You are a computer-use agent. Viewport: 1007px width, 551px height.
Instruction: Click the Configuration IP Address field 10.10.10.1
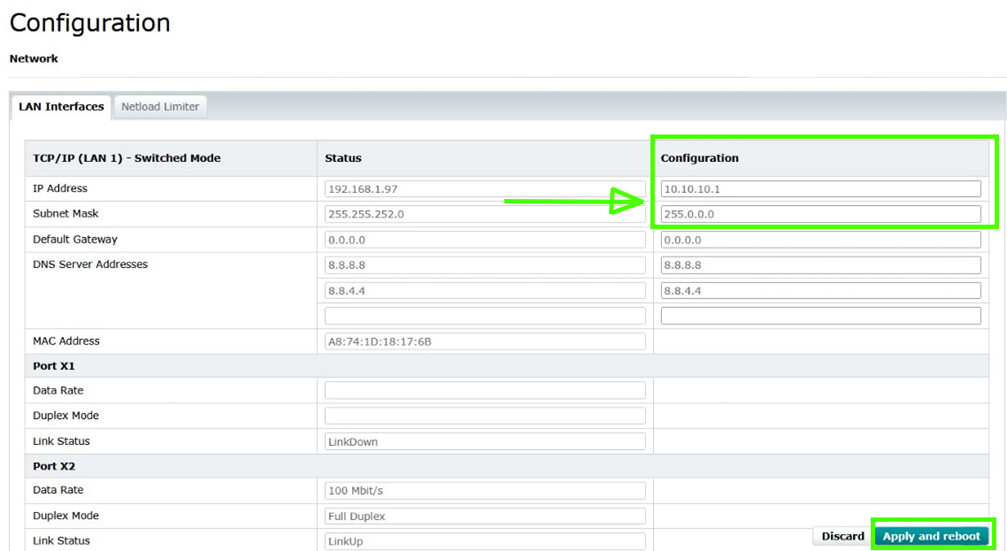(820, 189)
